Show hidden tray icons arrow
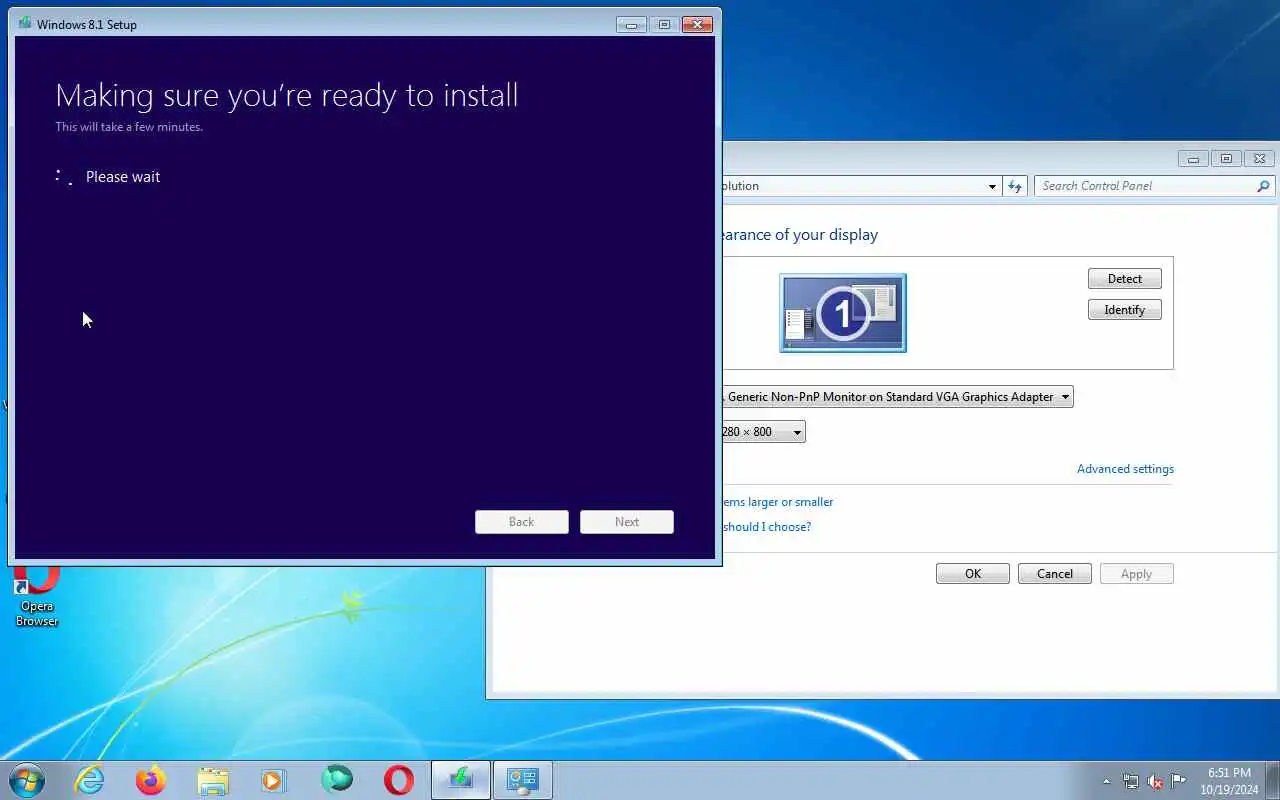The image size is (1280, 800). (x=1106, y=781)
